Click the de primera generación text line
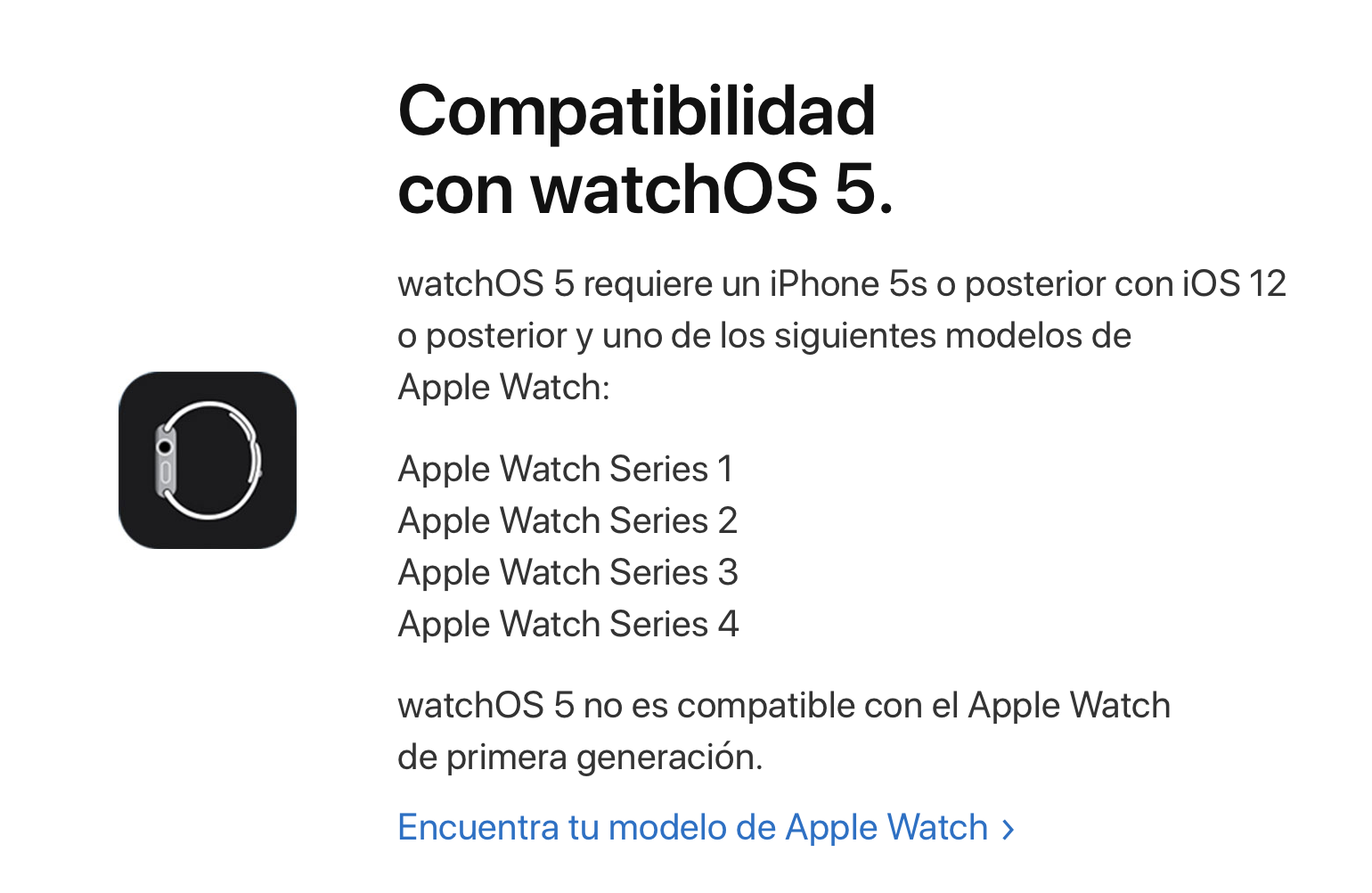Viewport: 1372px width, 893px height. coord(580,758)
